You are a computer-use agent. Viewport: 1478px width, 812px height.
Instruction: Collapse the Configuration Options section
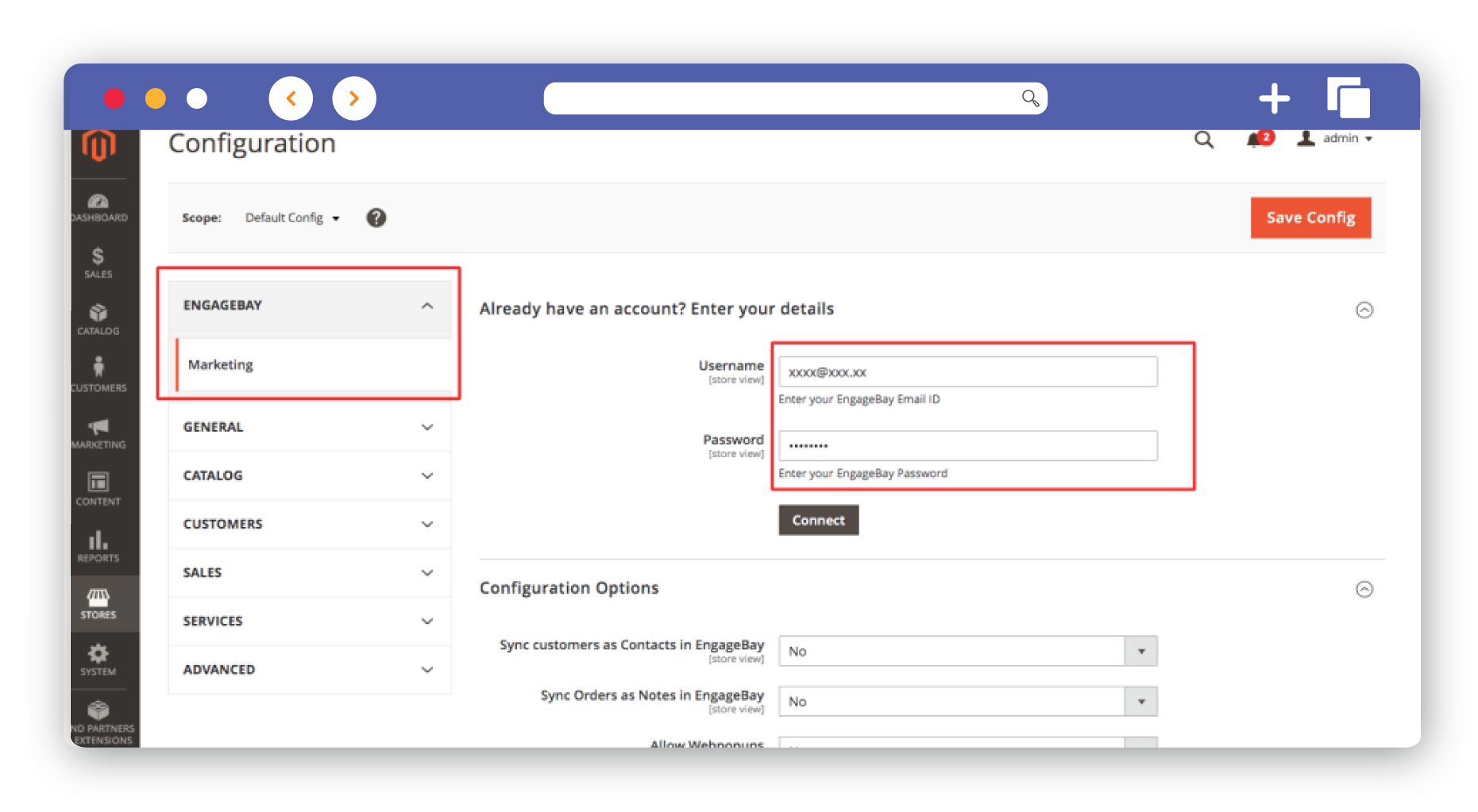click(x=1364, y=589)
